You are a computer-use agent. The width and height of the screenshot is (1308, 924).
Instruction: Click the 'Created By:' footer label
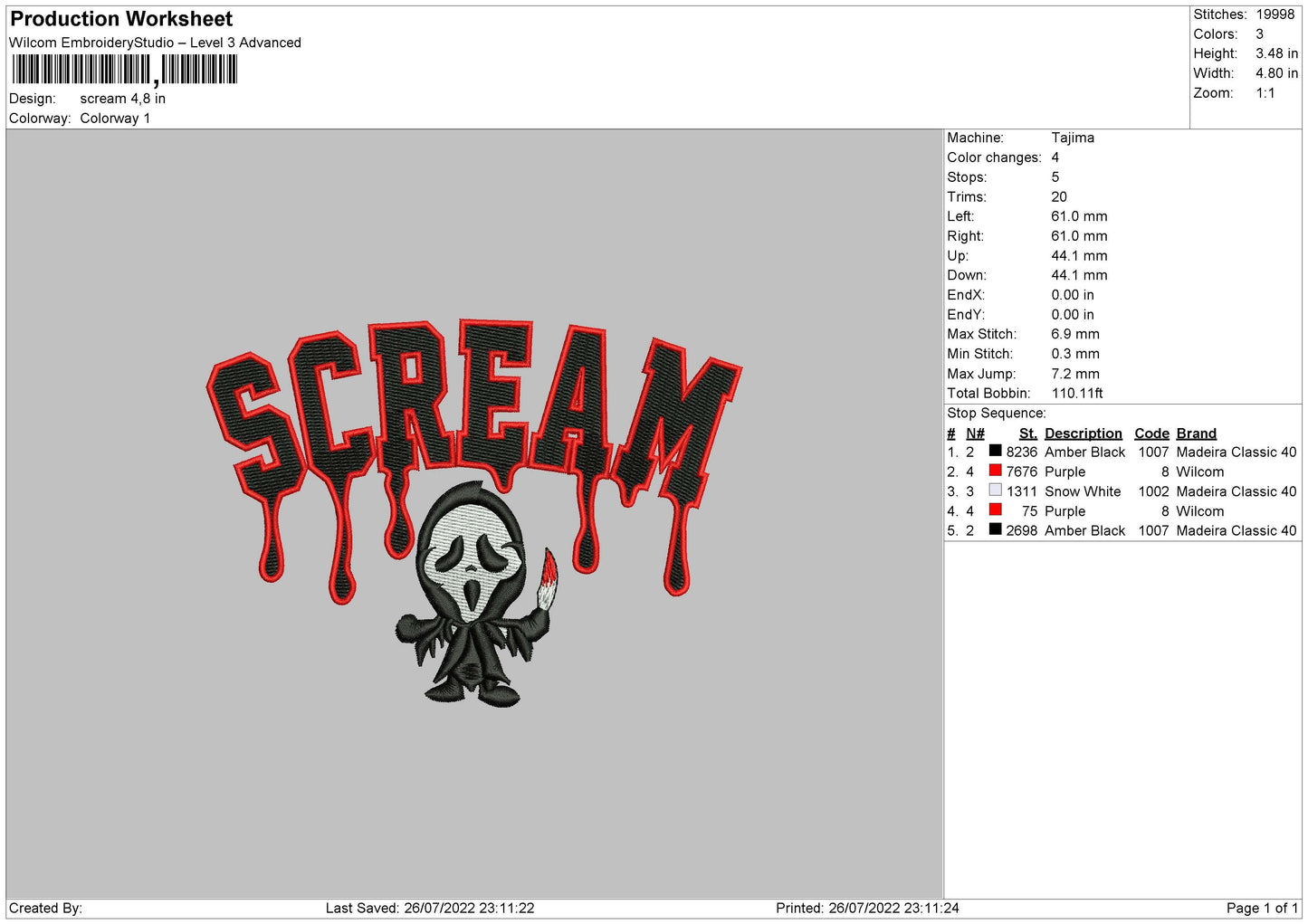click(x=45, y=909)
